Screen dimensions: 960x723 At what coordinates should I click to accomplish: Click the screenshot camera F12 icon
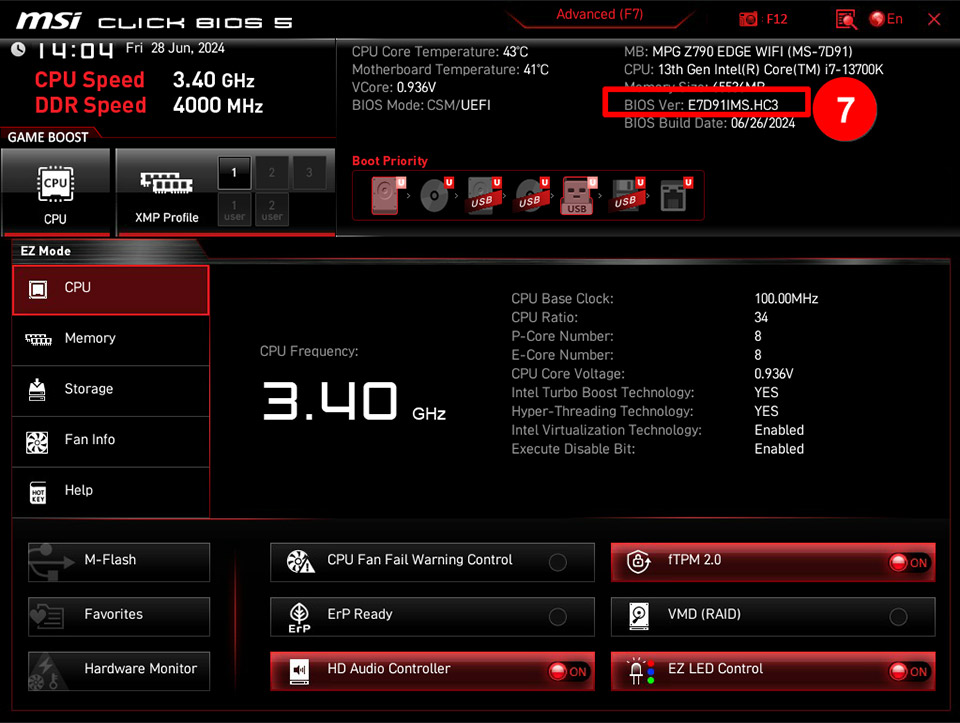pos(749,19)
